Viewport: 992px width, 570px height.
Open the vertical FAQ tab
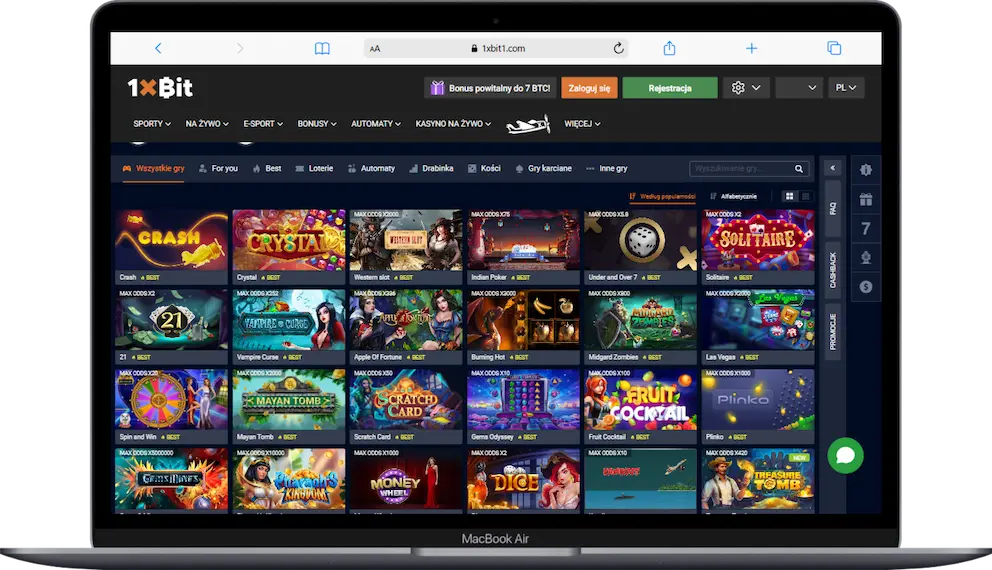[833, 208]
